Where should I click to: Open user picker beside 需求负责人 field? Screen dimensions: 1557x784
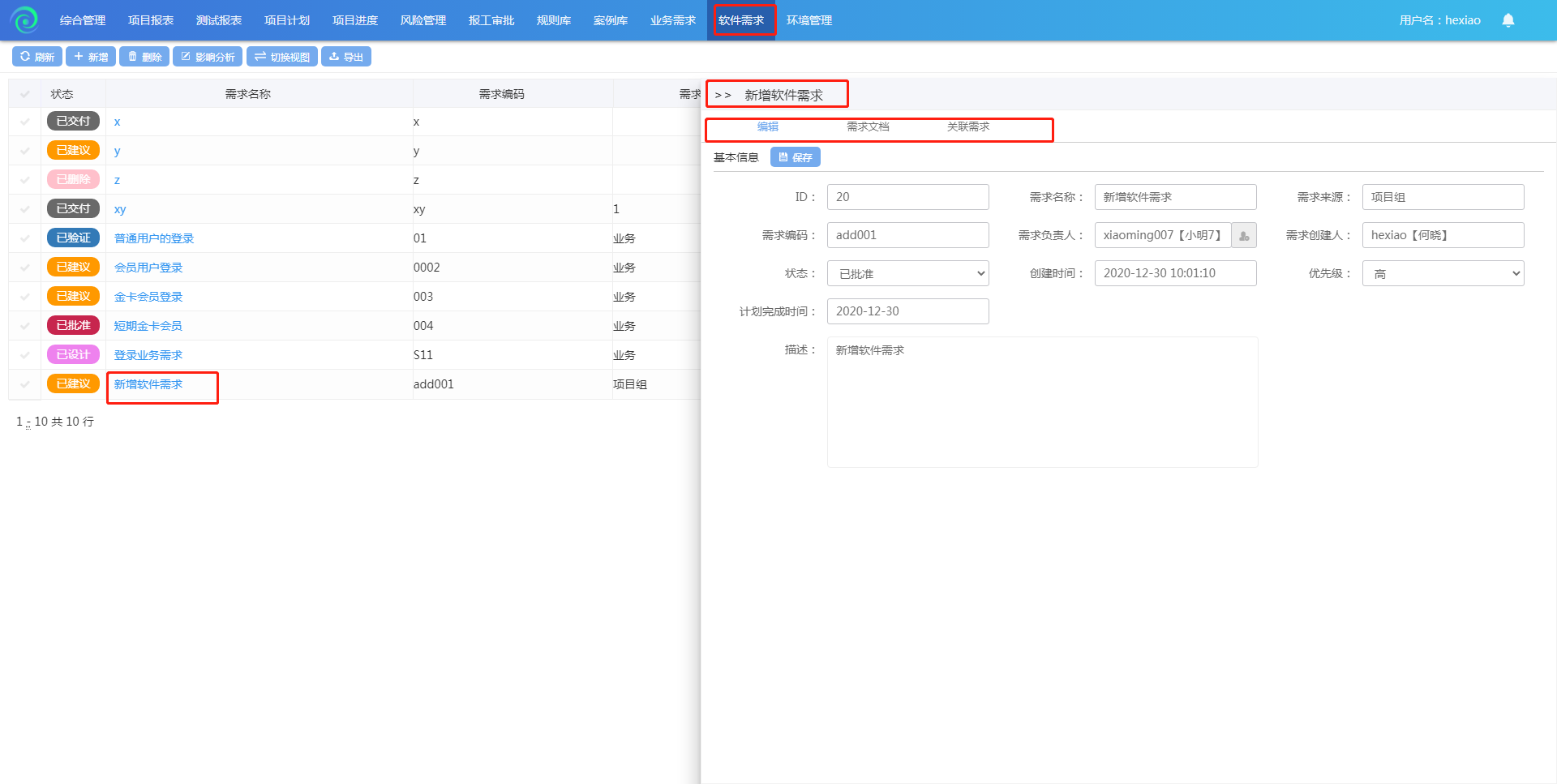click(x=1244, y=236)
